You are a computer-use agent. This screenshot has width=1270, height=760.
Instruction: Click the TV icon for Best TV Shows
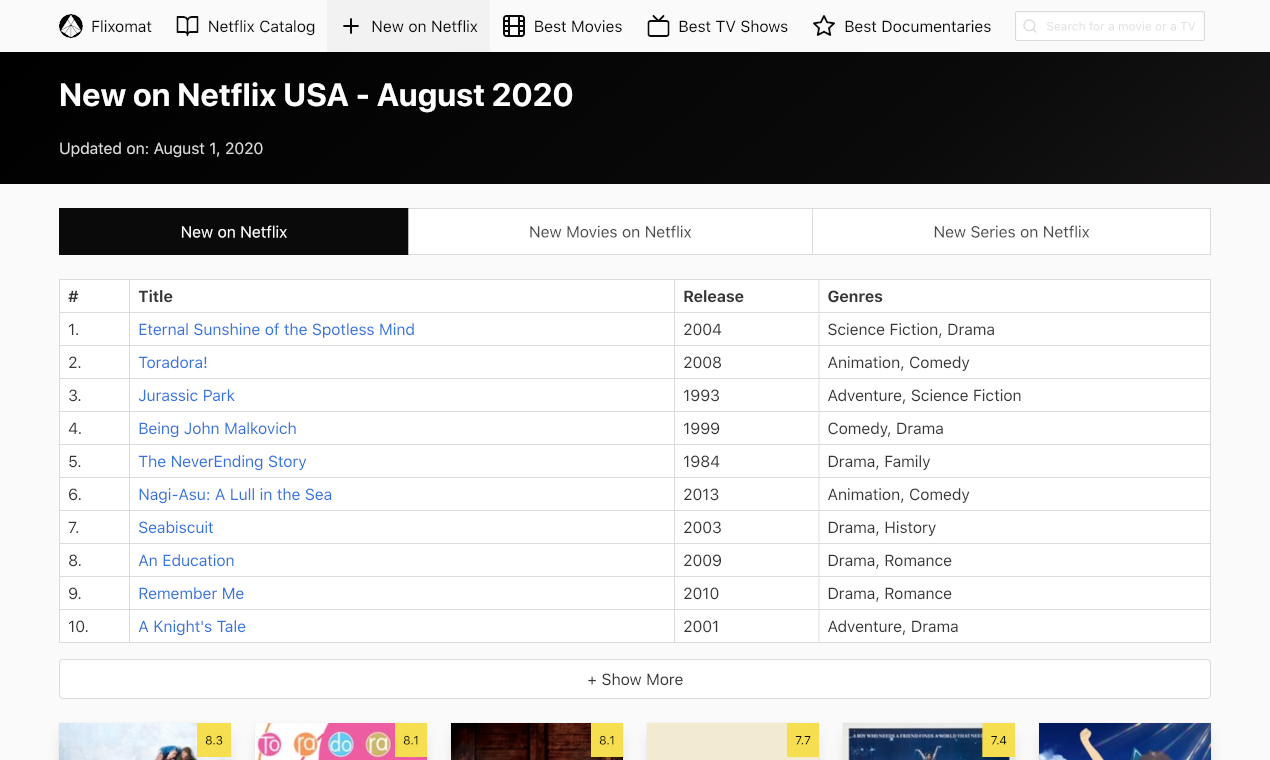(x=658, y=26)
